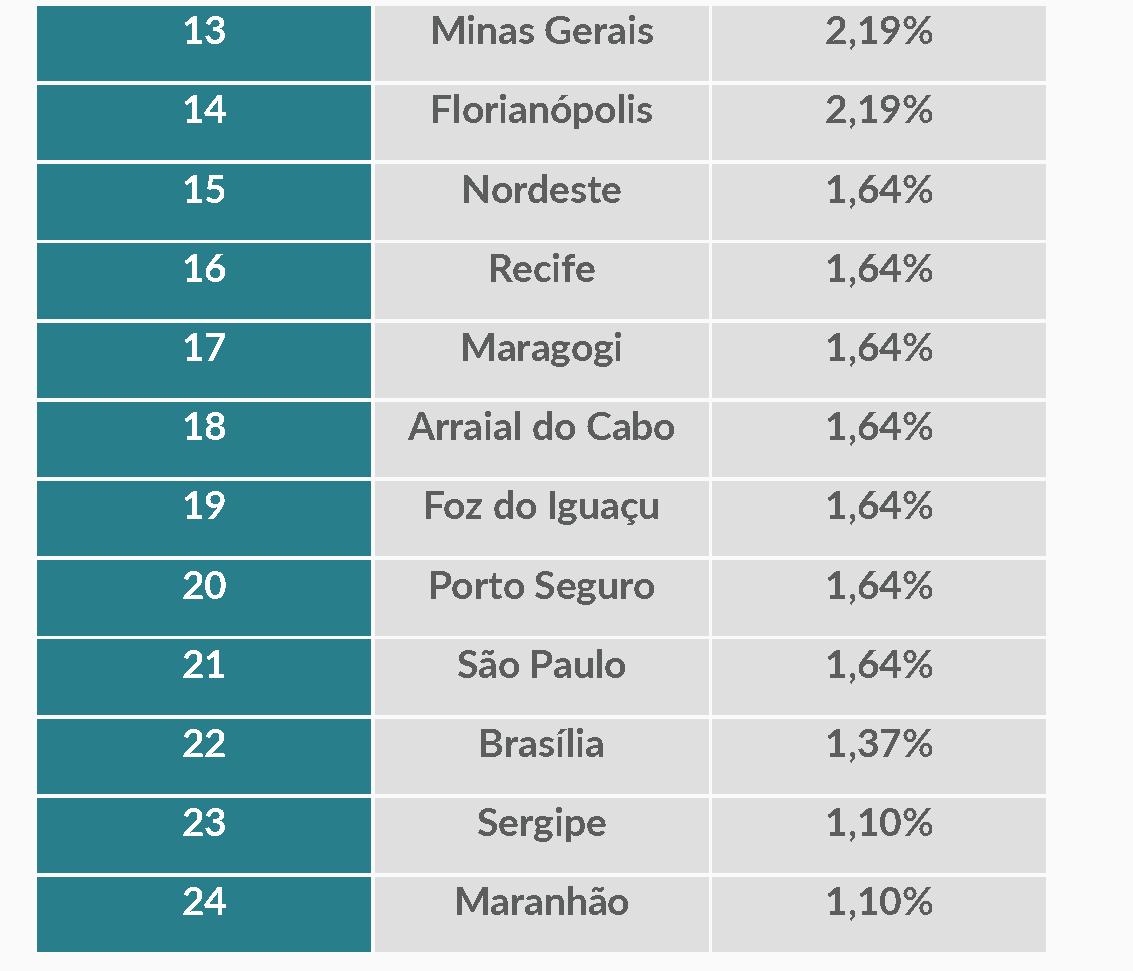Select the Minas Gerais cell

541,43
